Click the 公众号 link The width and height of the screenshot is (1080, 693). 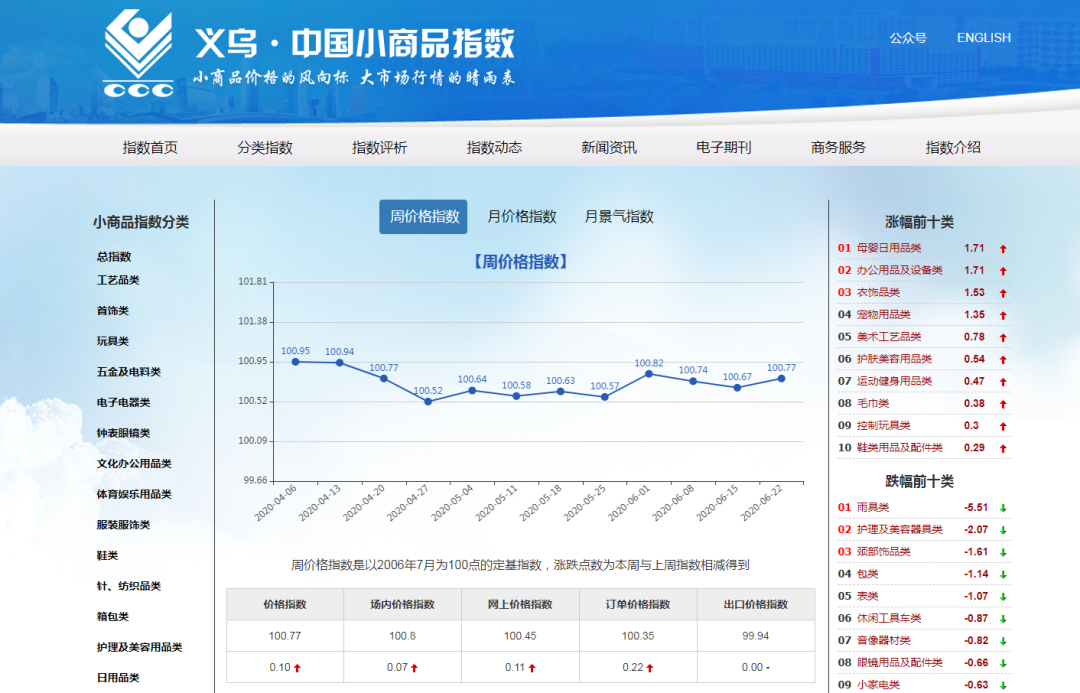click(908, 38)
